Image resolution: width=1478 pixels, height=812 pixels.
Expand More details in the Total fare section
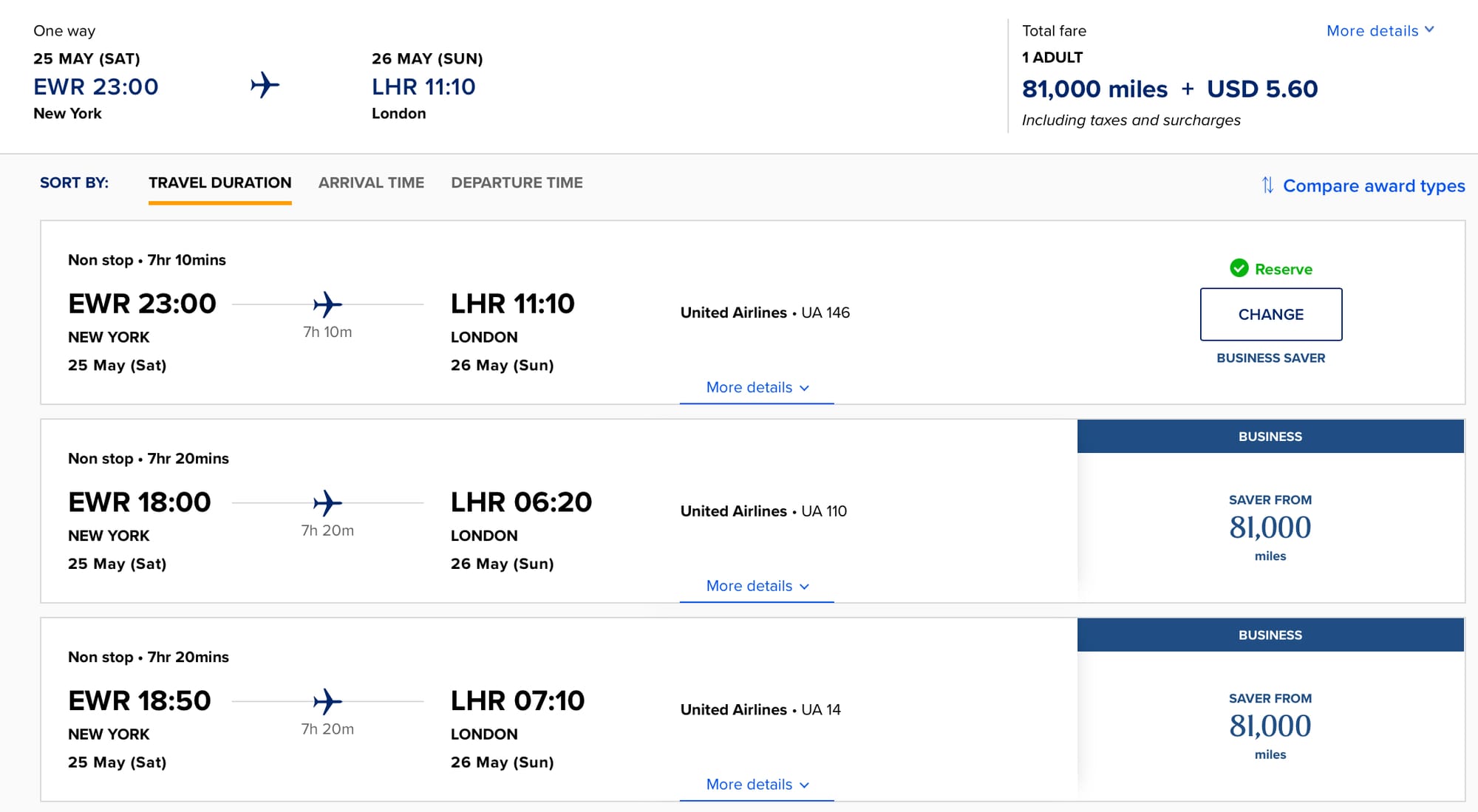coord(1380,30)
